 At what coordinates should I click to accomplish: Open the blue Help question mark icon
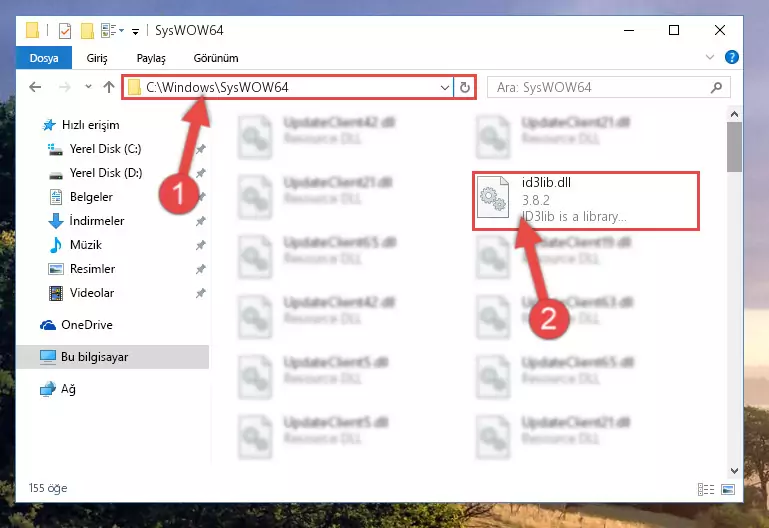(x=731, y=57)
